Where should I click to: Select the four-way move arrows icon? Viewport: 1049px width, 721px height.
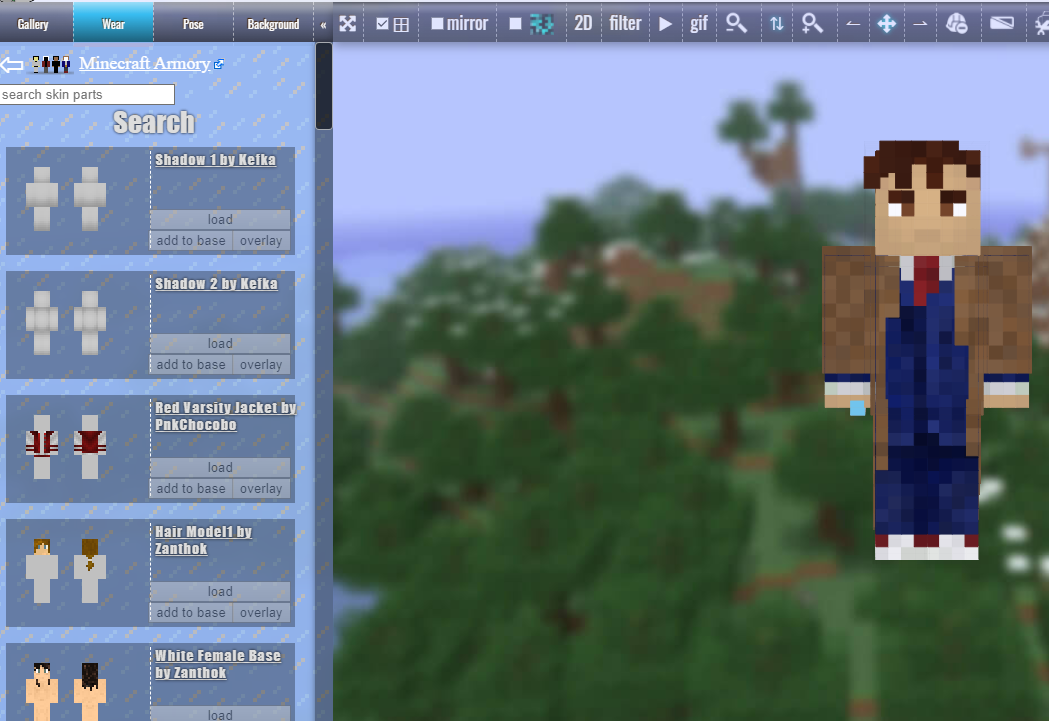click(887, 24)
